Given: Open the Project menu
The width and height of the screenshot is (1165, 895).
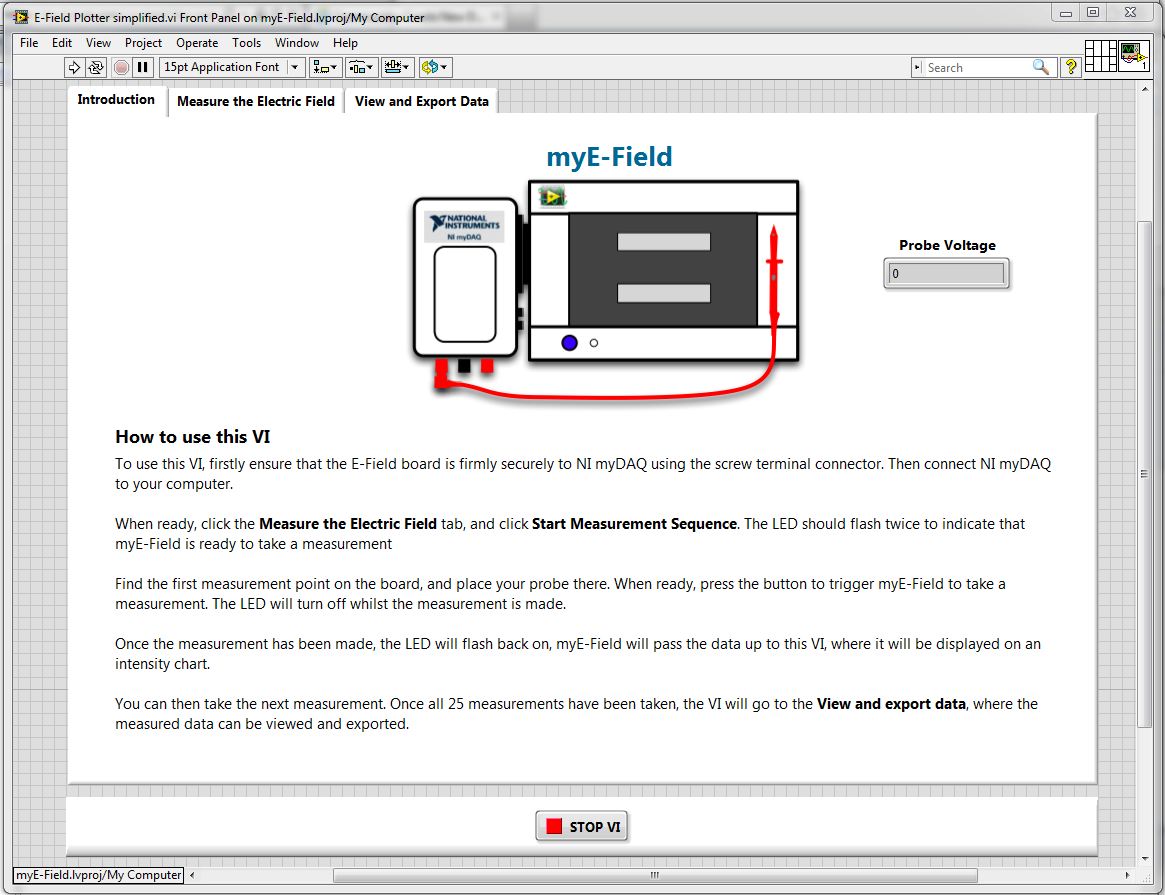Looking at the screenshot, I should coord(143,43).
